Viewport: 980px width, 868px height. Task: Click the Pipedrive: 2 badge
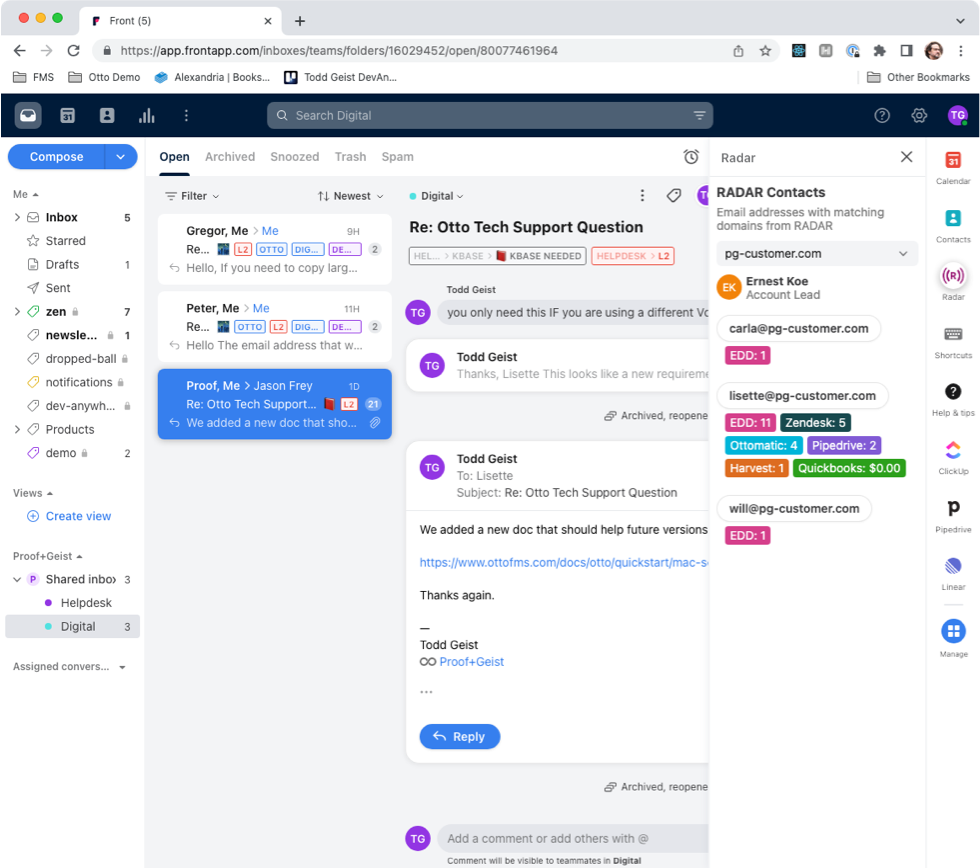[x=844, y=446]
